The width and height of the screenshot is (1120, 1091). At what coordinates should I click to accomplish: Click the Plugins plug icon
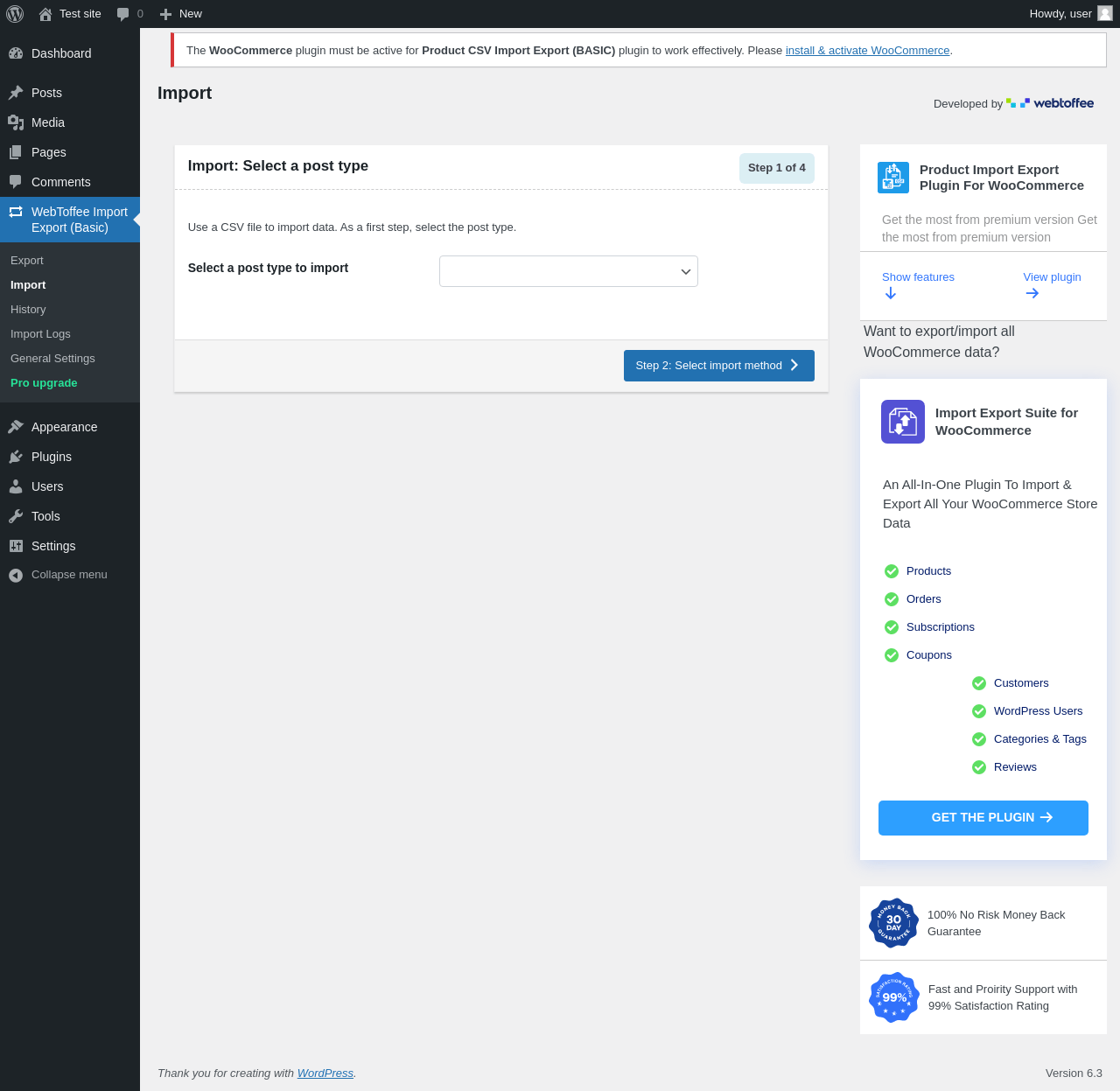pyautogui.click(x=16, y=457)
